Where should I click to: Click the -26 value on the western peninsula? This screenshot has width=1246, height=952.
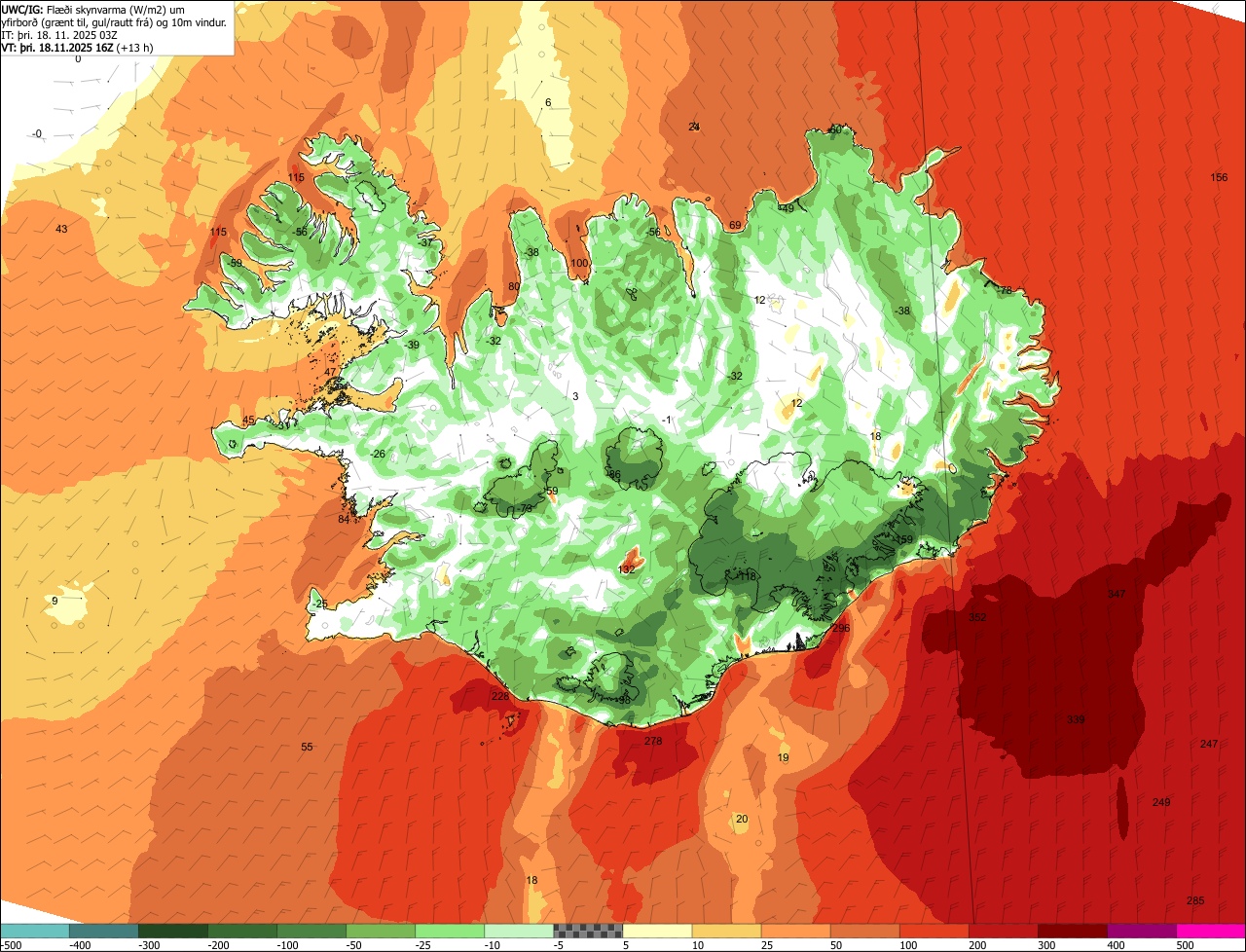click(378, 454)
